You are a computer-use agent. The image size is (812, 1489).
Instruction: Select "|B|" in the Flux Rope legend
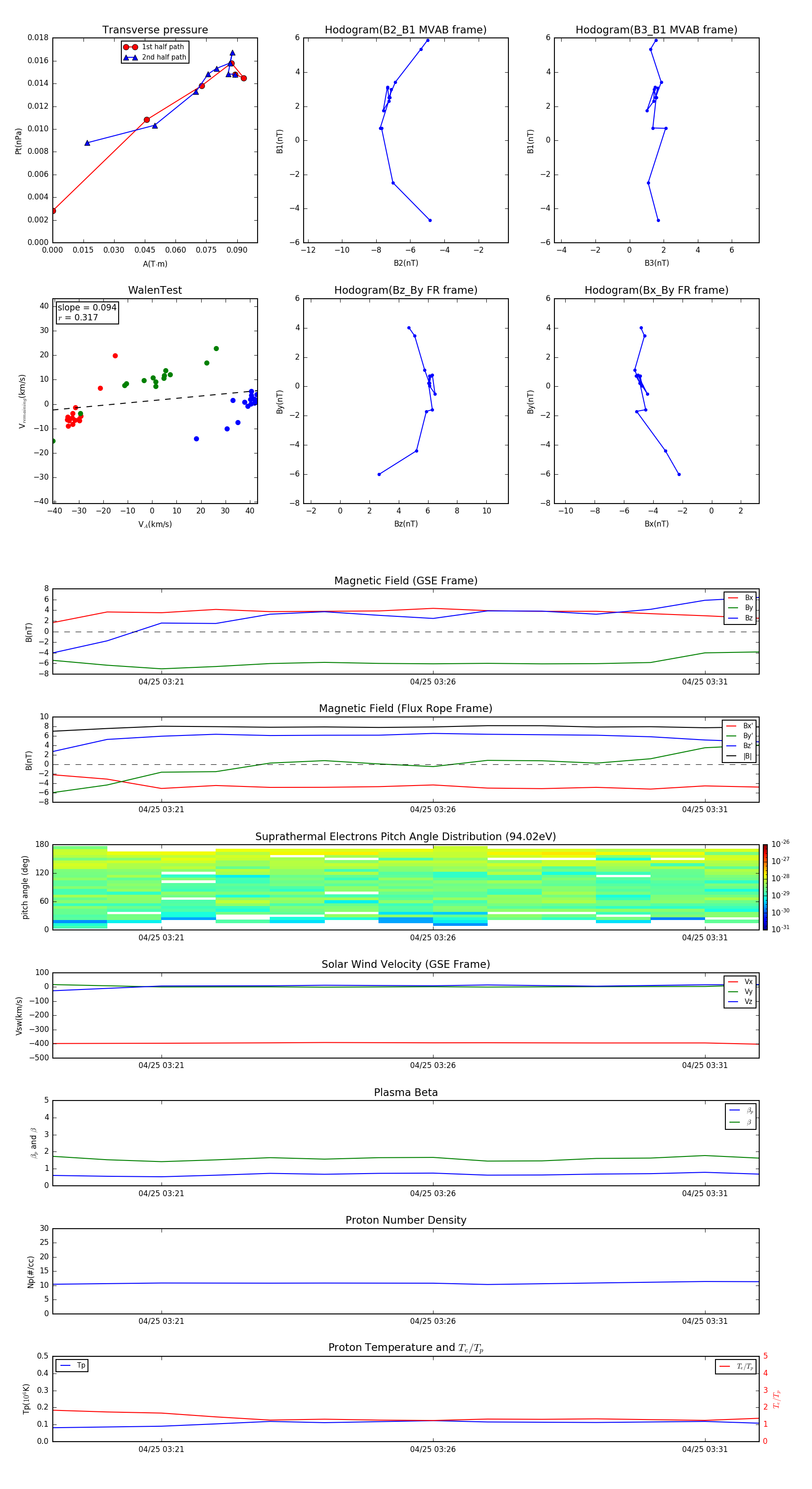[740, 756]
